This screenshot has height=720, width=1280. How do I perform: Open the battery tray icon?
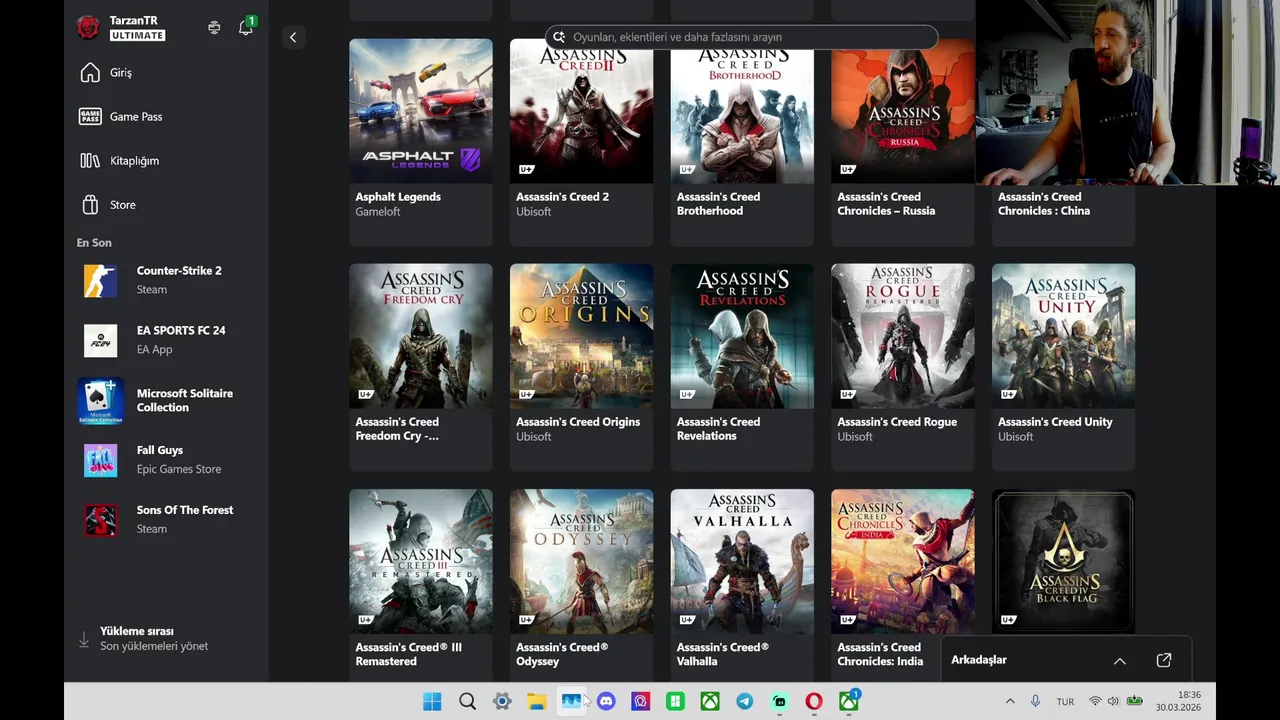(x=1134, y=702)
